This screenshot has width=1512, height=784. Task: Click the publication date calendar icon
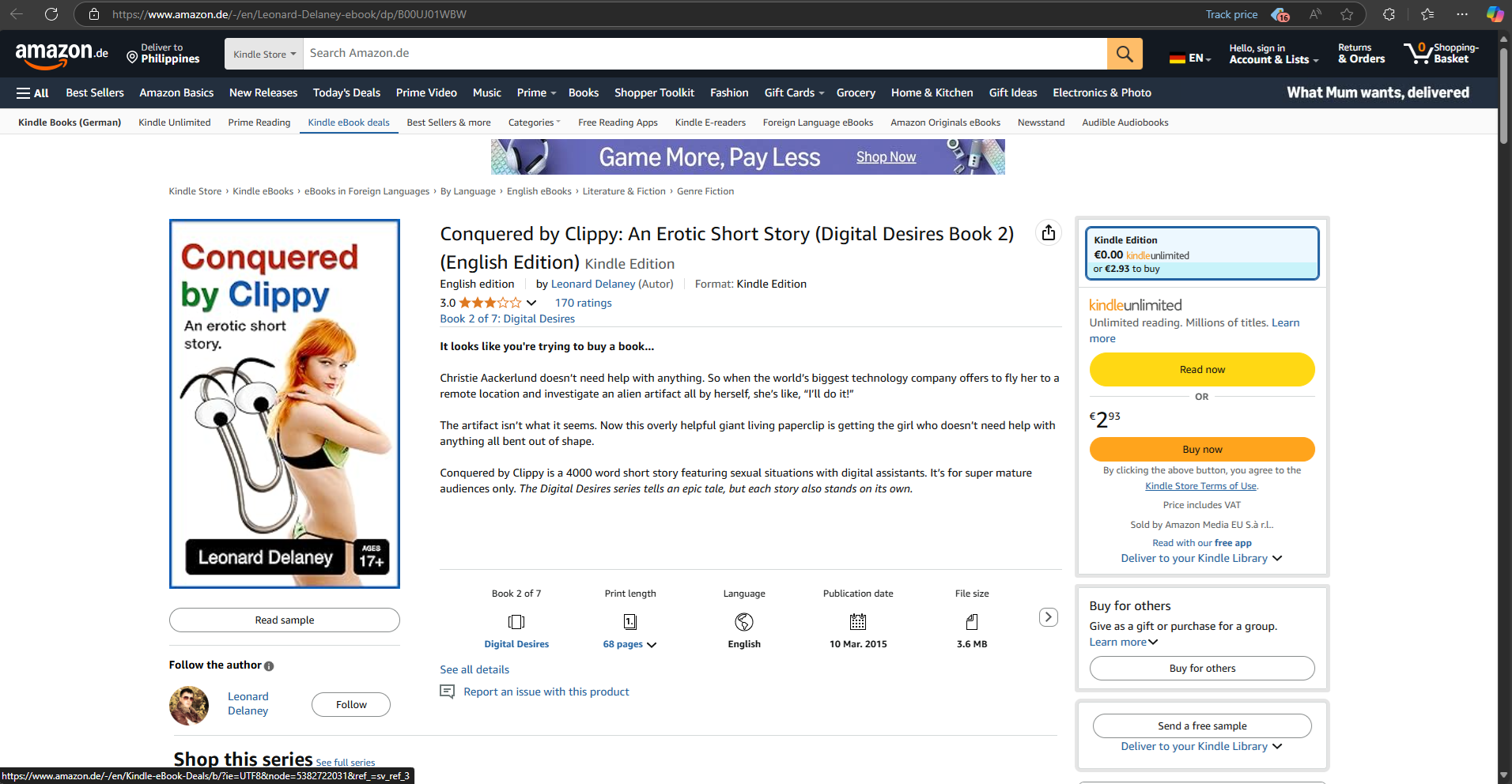coord(858,622)
